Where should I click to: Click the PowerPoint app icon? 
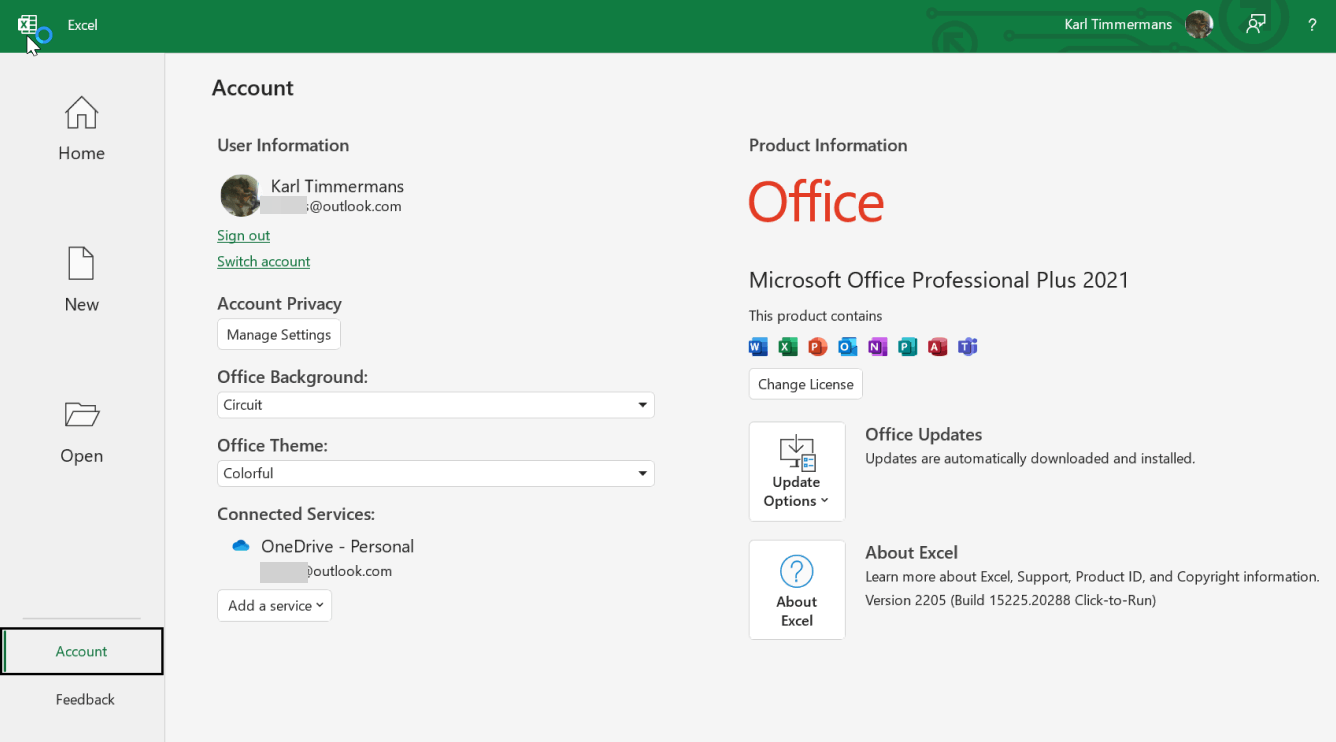pos(818,347)
